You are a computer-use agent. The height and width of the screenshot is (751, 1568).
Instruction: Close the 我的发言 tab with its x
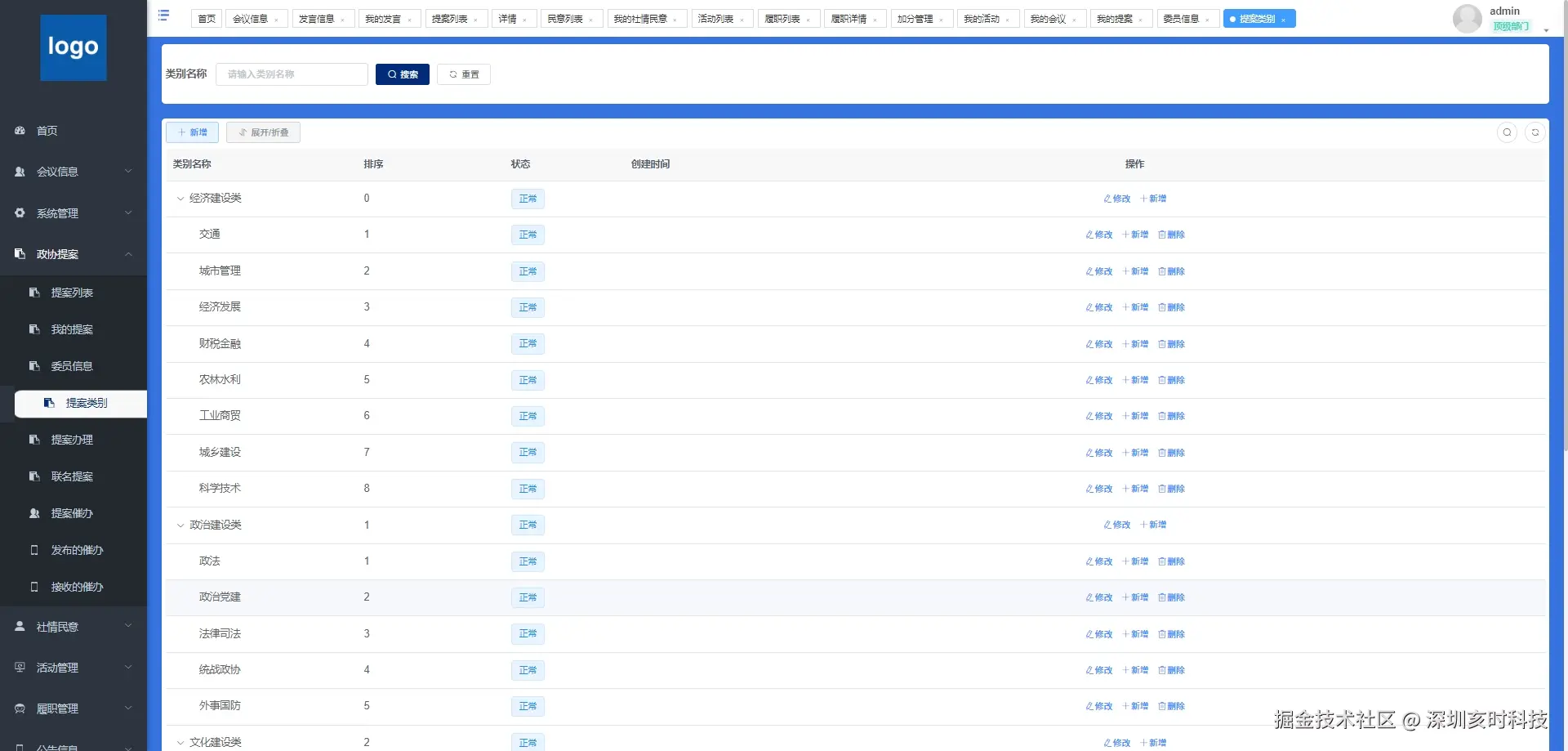(409, 20)
